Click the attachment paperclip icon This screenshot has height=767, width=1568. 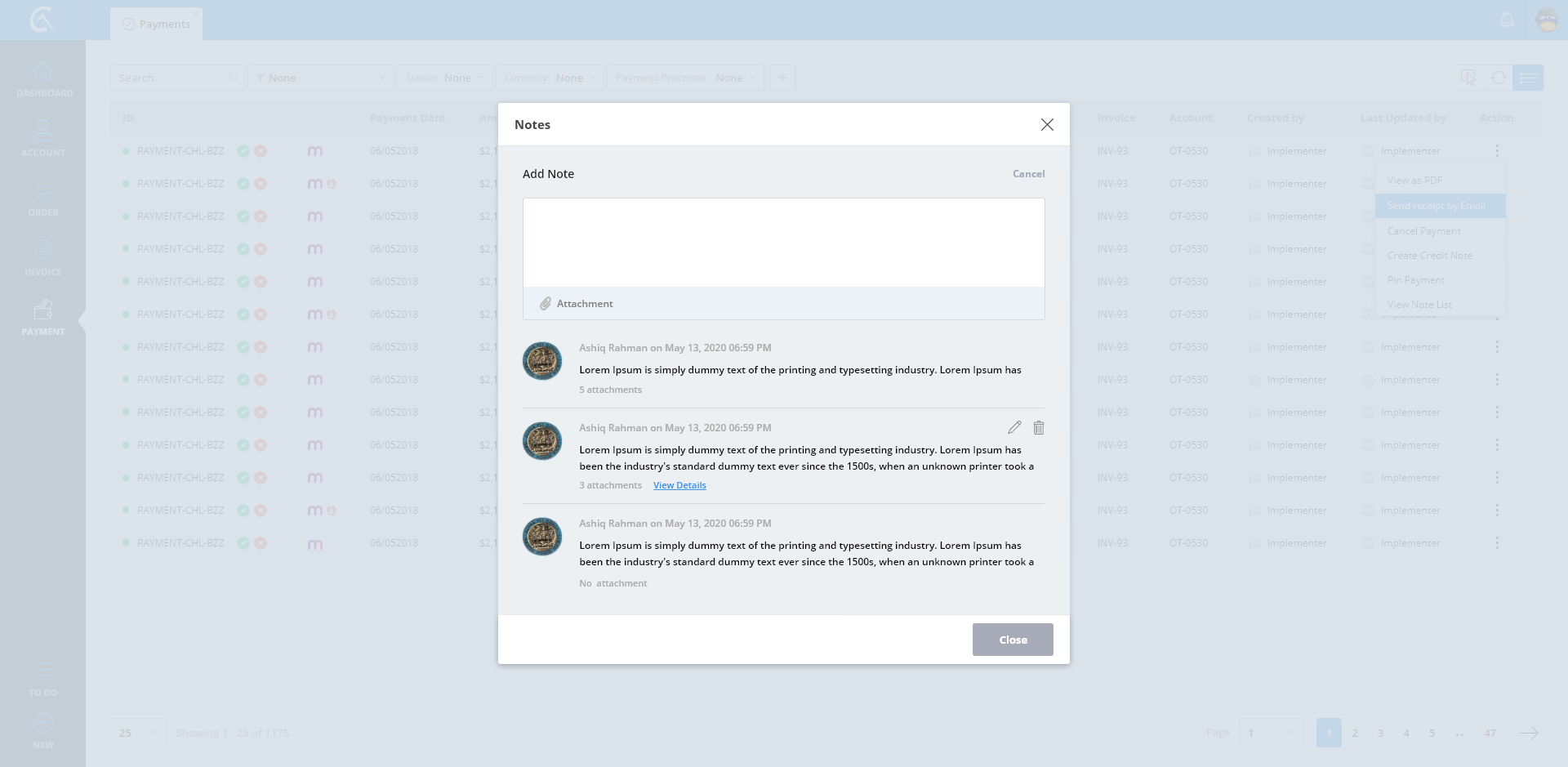click(546, 304)
